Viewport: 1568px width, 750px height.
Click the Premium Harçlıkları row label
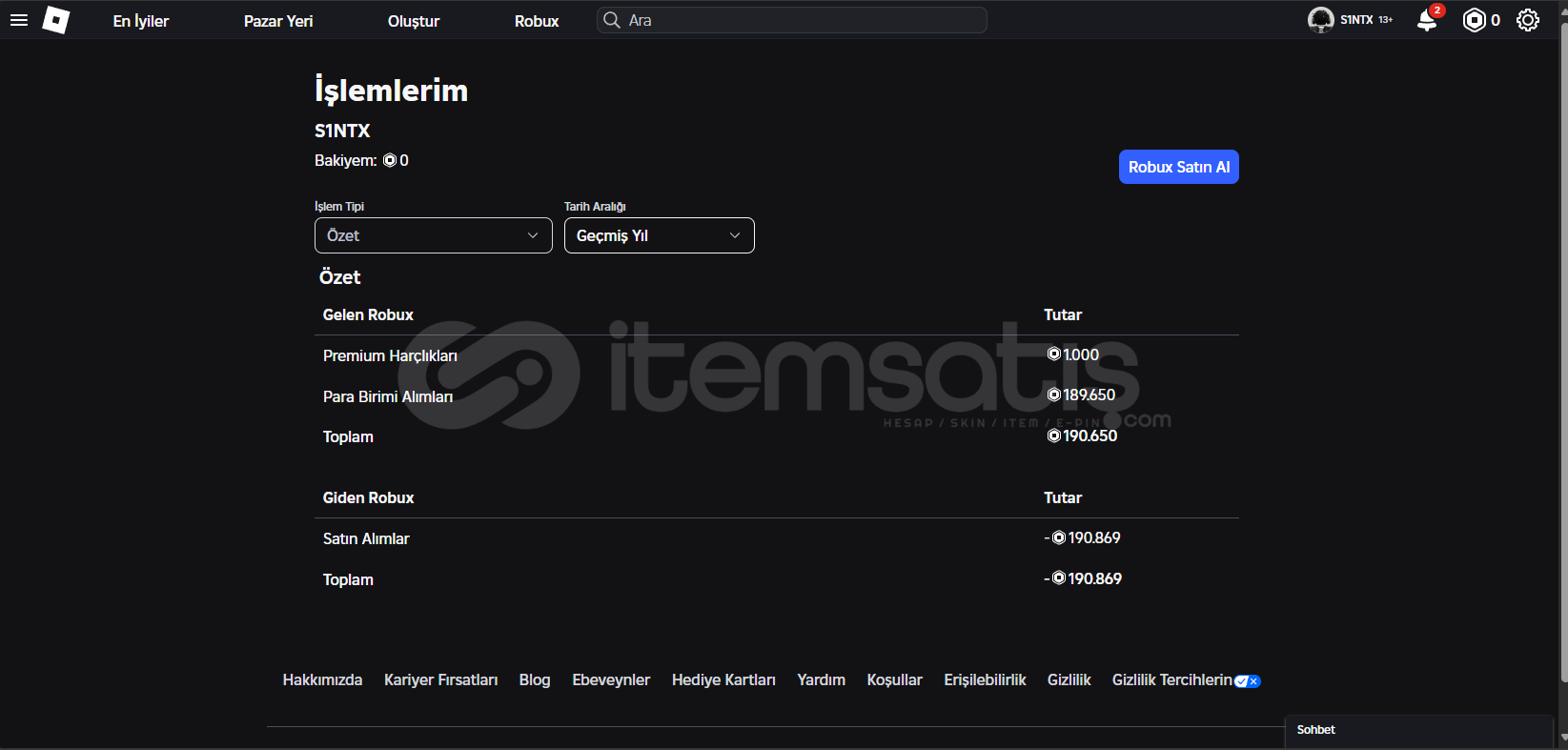(390, 355)
